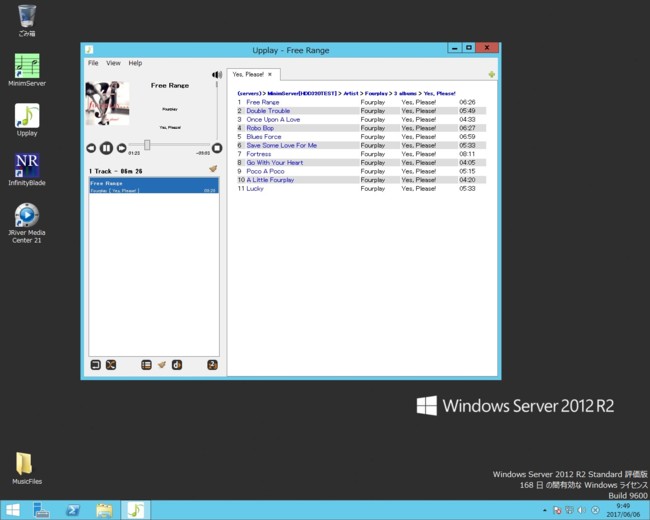The image size is (650, 520).
Task: Open the taskbar clock showing 9:49
Action: pos(623,510)
